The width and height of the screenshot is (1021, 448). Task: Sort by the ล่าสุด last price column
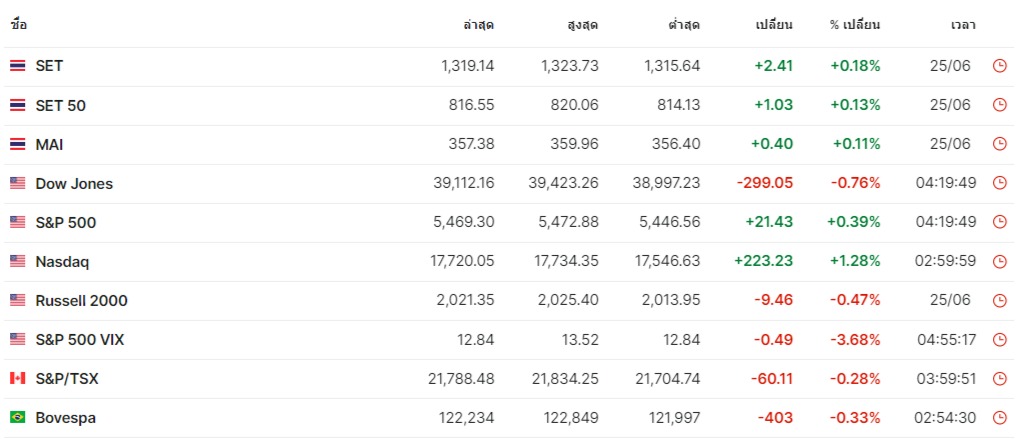pos(479,24)
